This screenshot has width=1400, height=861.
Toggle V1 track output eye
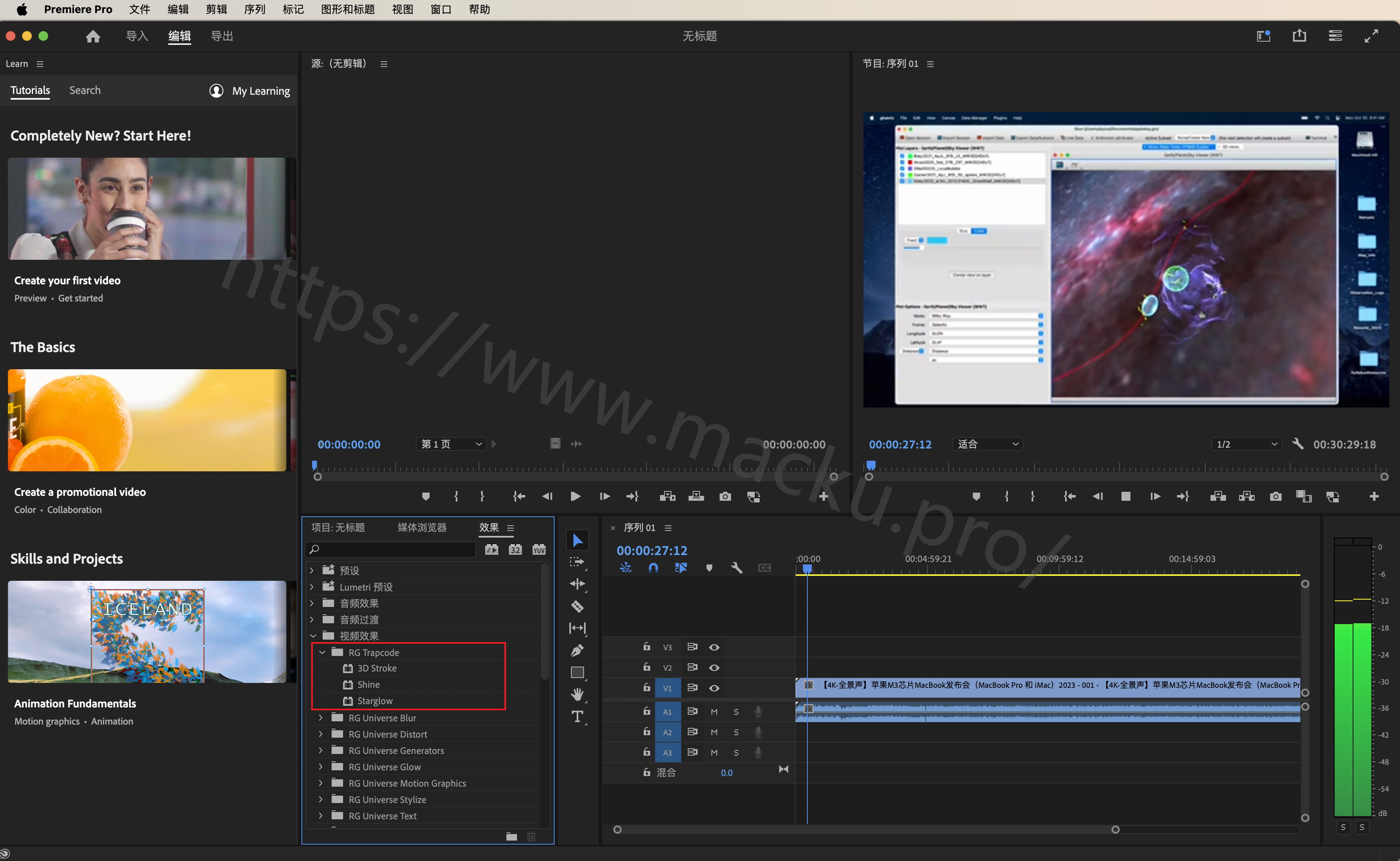714,688
